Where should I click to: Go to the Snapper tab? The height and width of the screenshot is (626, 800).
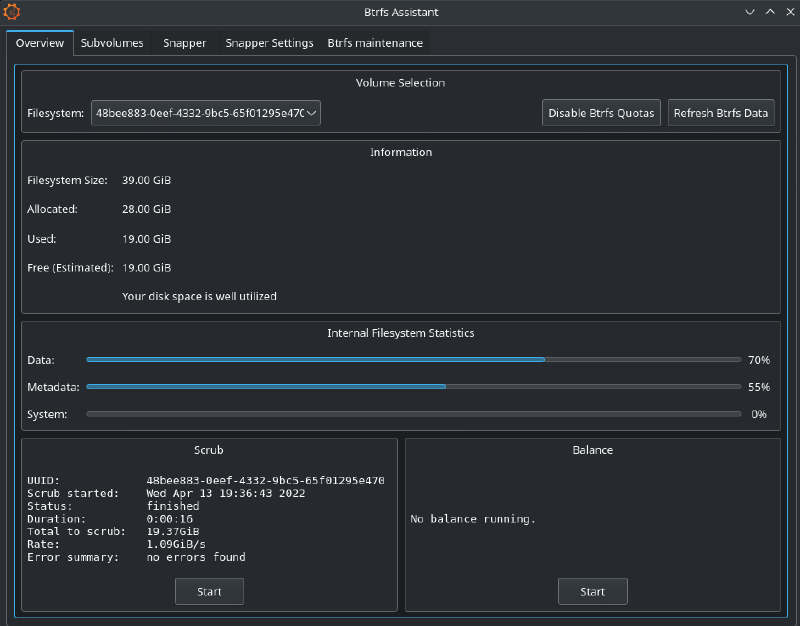pos(184,43)
